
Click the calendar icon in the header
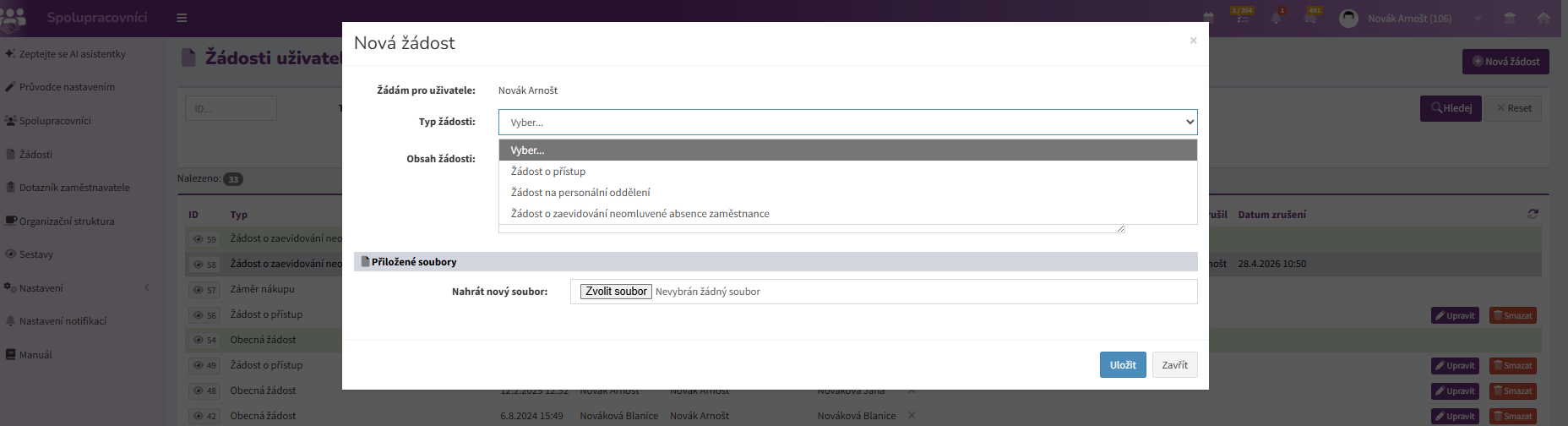1209,18
